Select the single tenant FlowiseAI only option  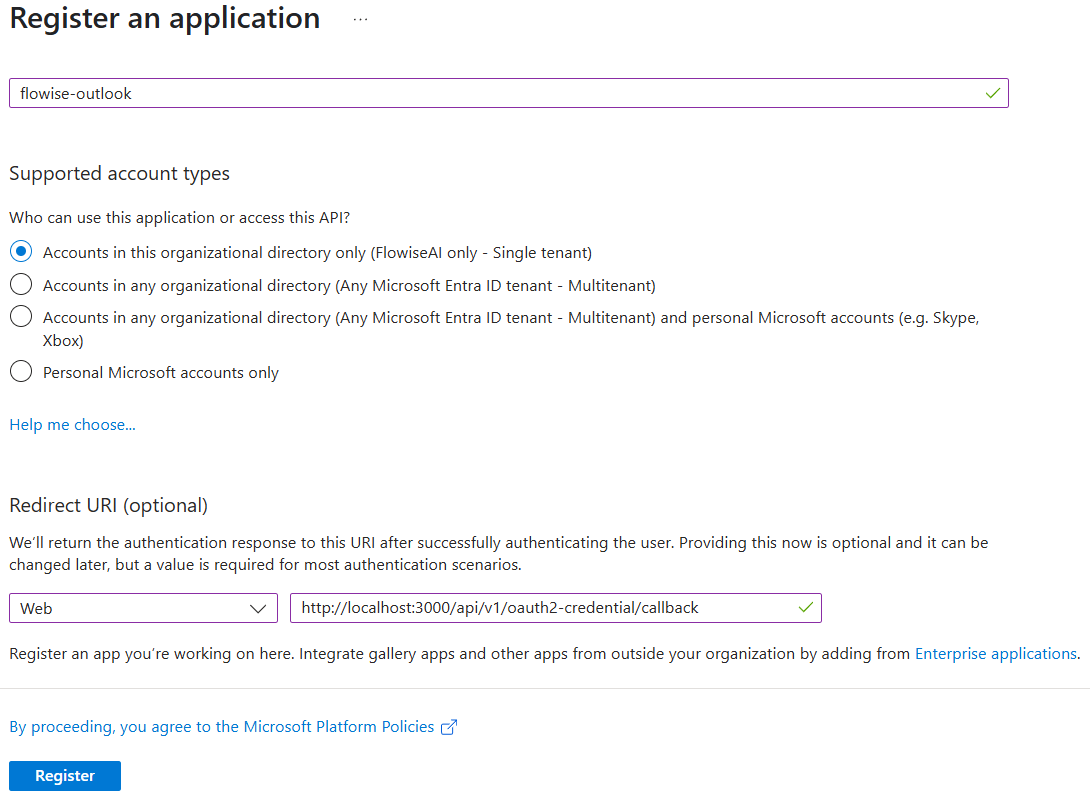[21, 253]
